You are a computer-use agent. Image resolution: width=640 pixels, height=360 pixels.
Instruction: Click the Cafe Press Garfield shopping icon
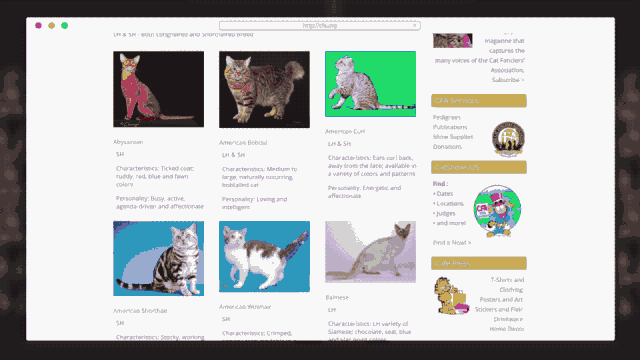[451, 296]
